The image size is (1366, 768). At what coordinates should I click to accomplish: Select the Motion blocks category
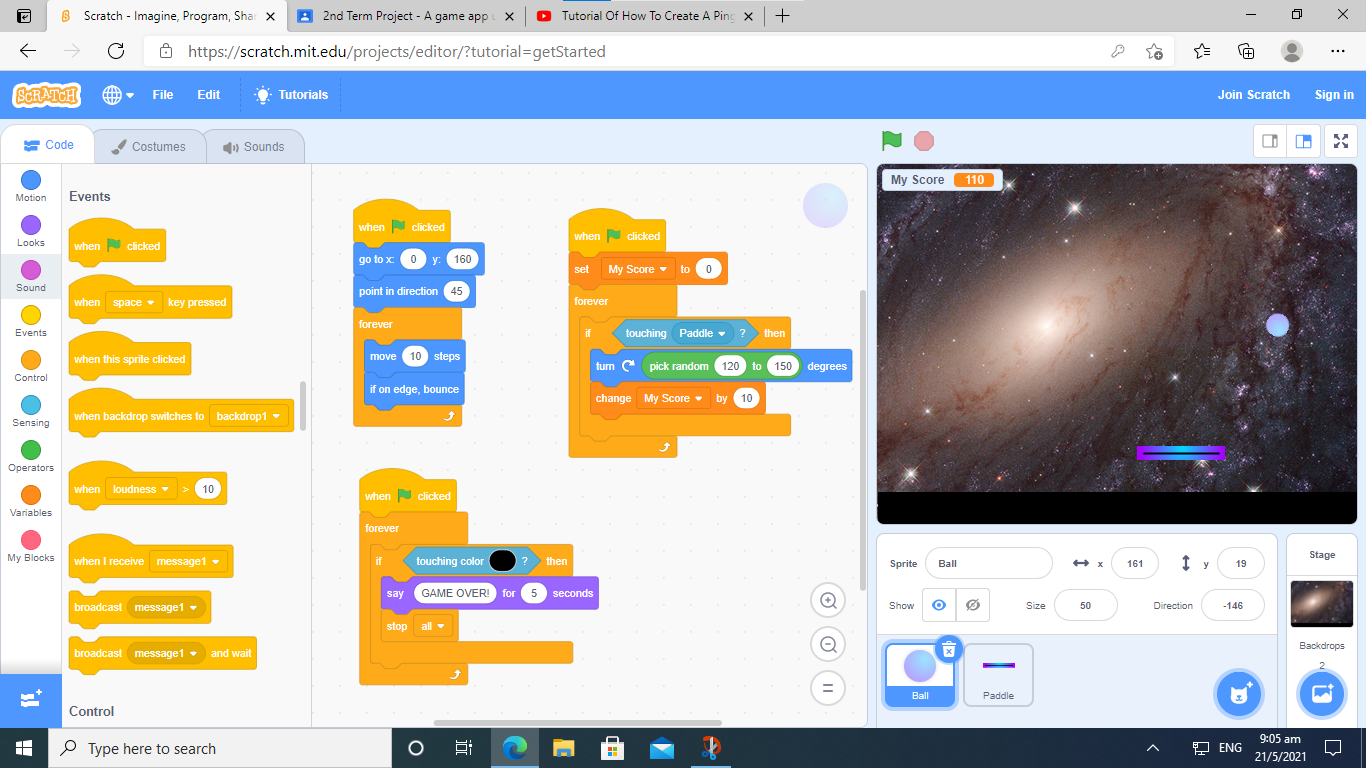(31, 186)
